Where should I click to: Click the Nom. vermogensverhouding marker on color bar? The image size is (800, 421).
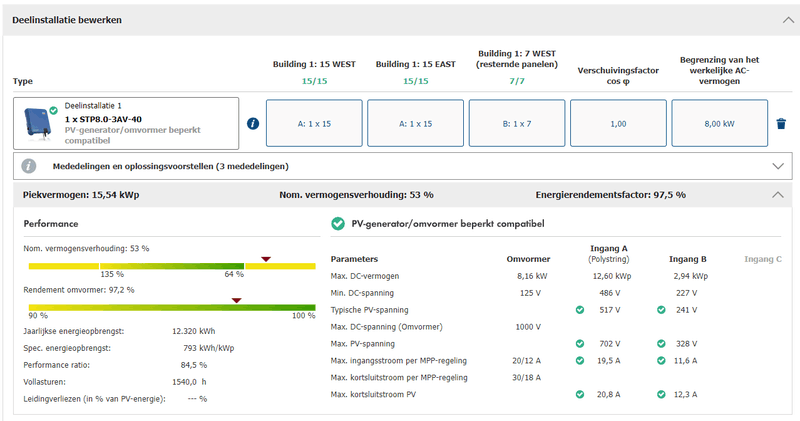[x=265, y=259]
